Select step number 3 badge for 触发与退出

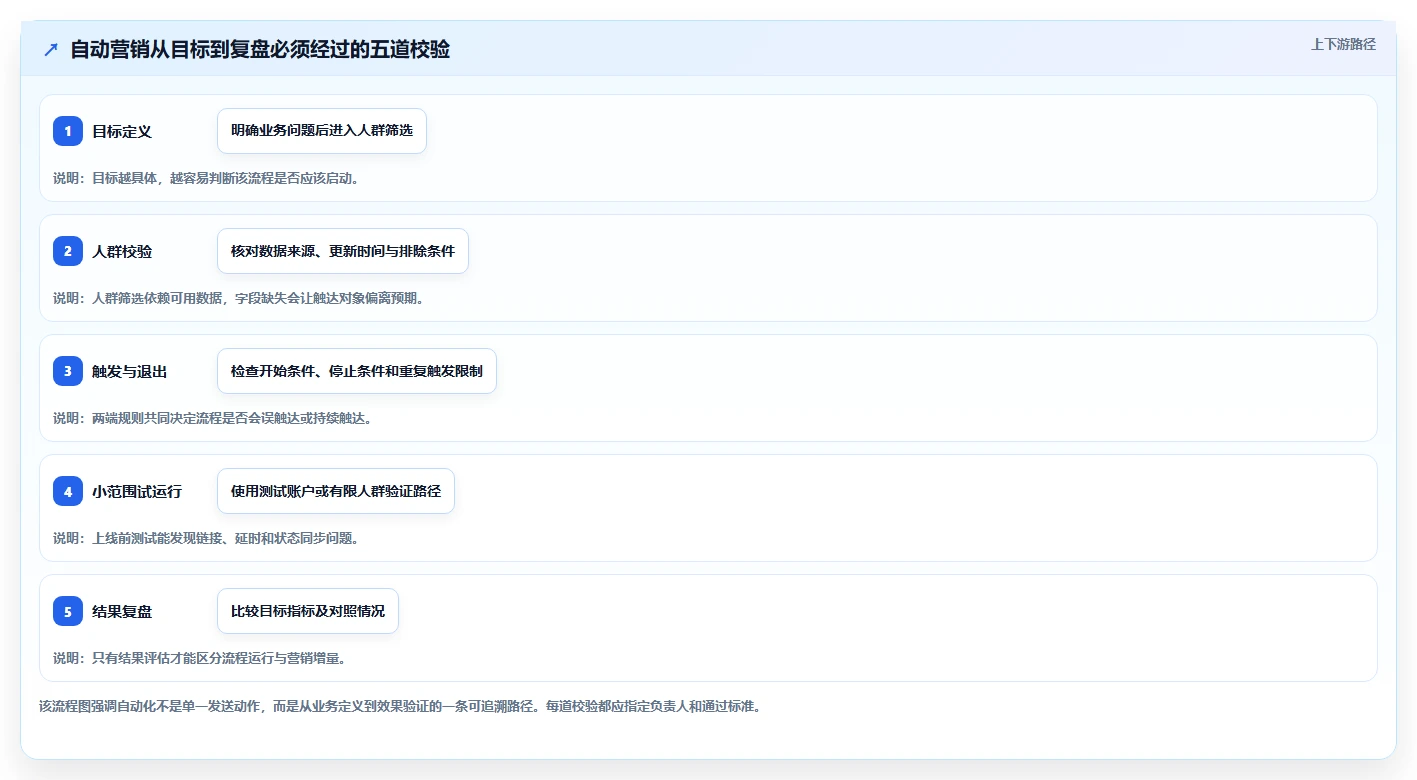[68, 371]
